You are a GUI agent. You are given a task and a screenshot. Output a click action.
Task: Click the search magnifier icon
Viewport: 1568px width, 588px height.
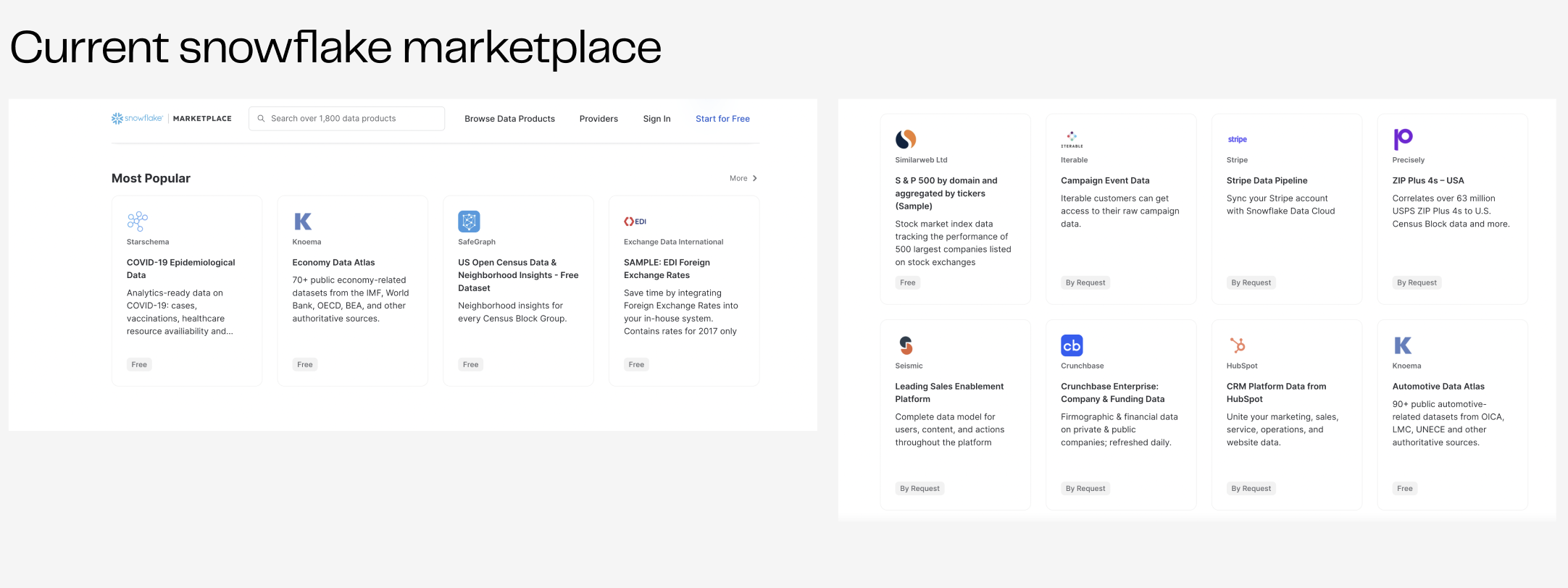click(x=261, y=118)
